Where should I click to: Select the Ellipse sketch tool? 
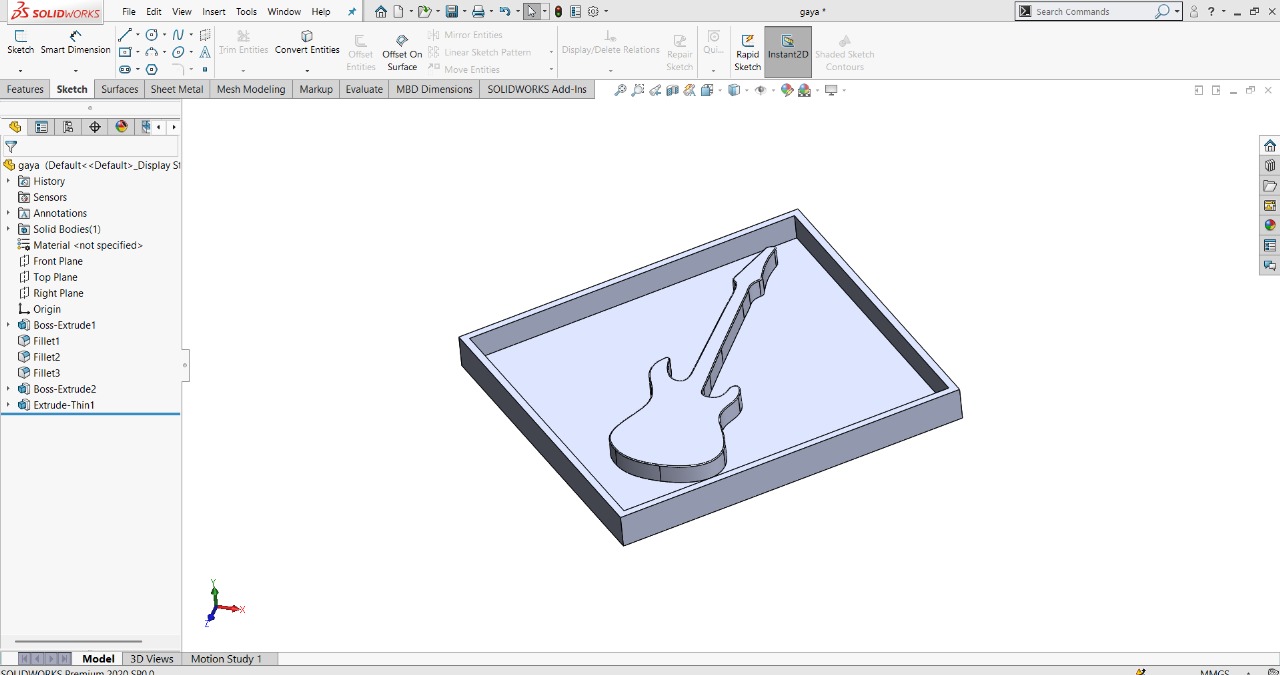pyautogui.click(x=178, y=52)
